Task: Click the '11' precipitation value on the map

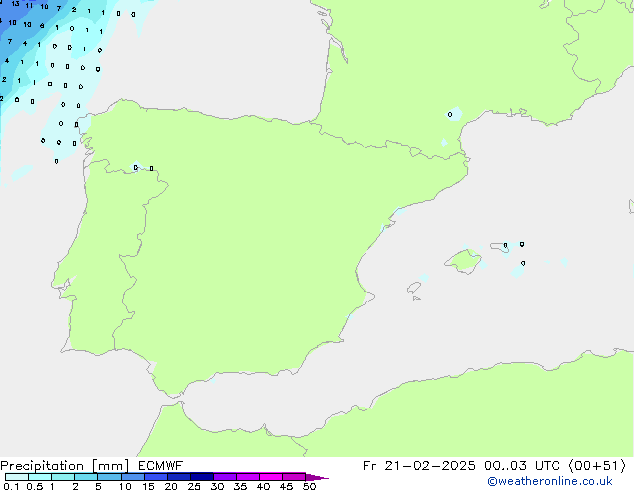Action: tap(29, 6)
